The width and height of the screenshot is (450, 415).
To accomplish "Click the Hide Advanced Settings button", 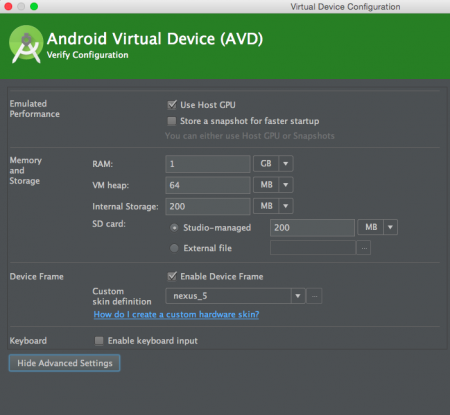I will 65,363.
